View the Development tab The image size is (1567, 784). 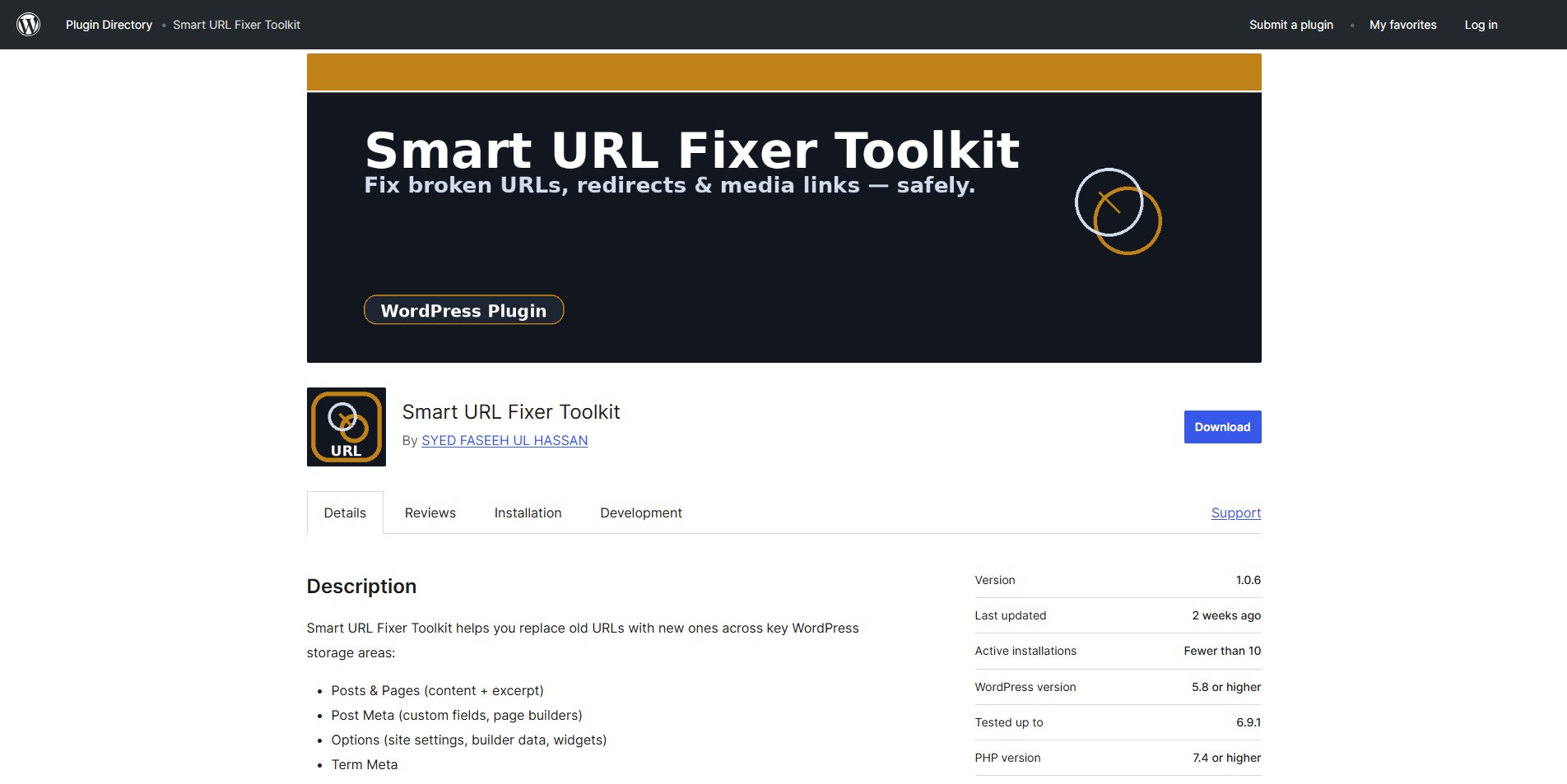click(640, 513)
